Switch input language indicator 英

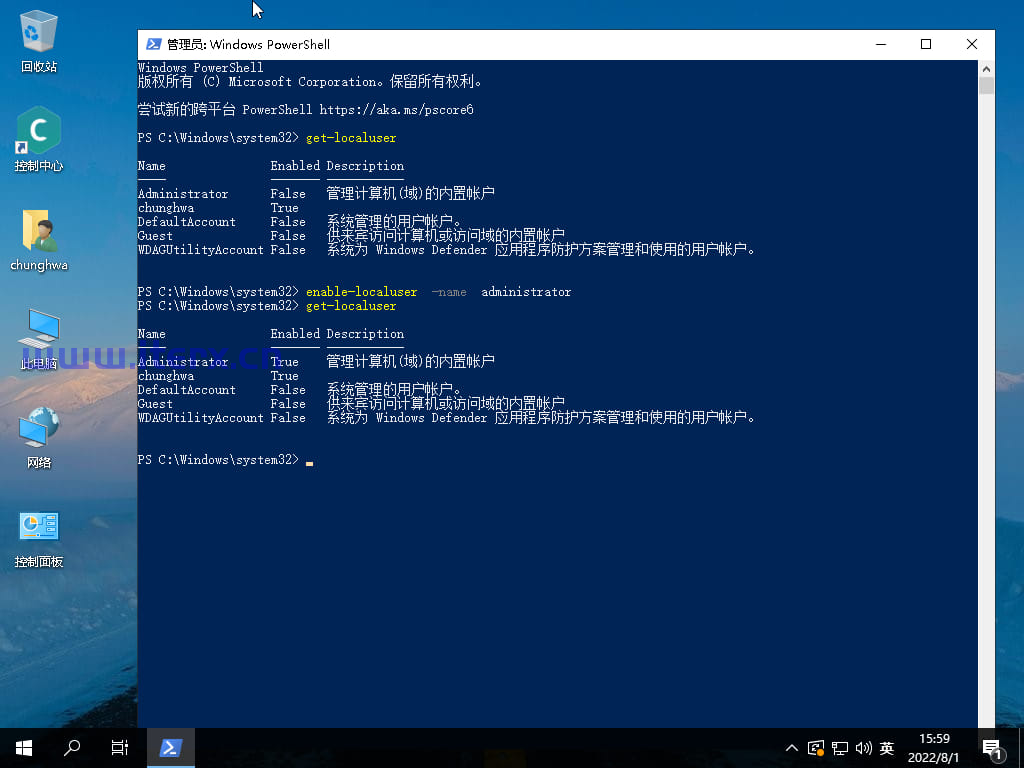click(x=887, y=748)
